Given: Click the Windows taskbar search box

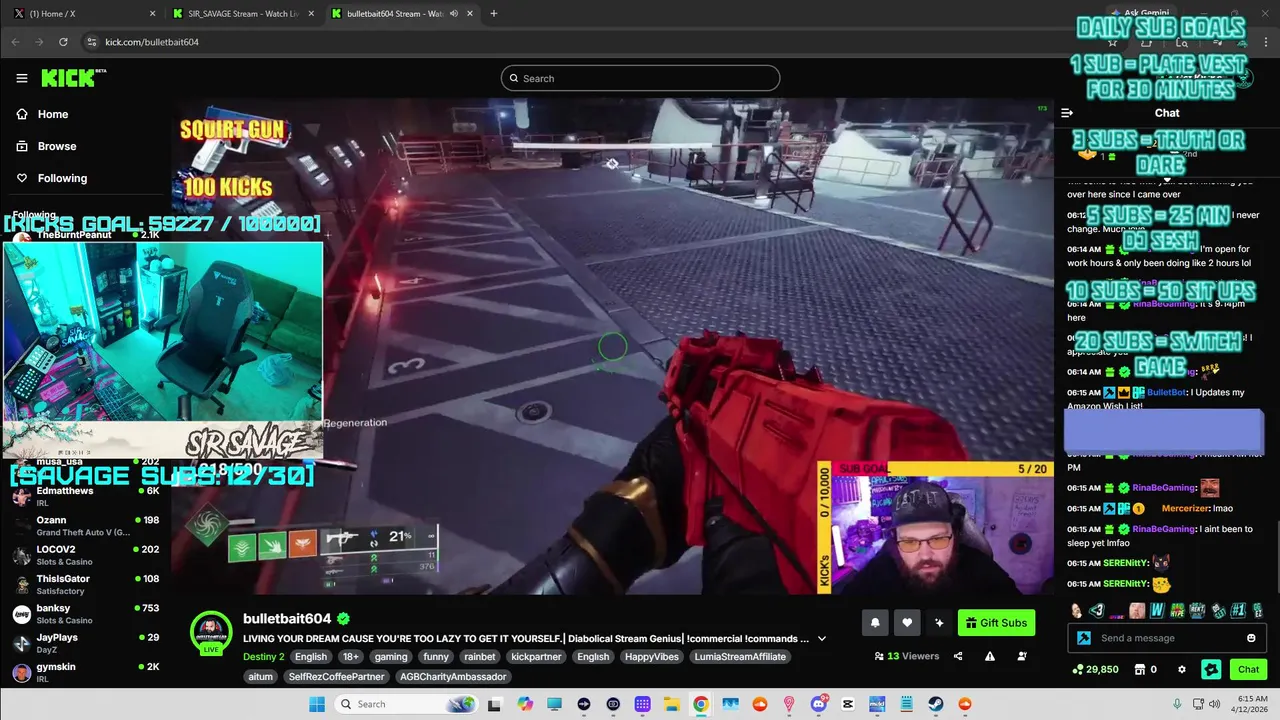Looking at the screenshot, I should tap(405, 704).
